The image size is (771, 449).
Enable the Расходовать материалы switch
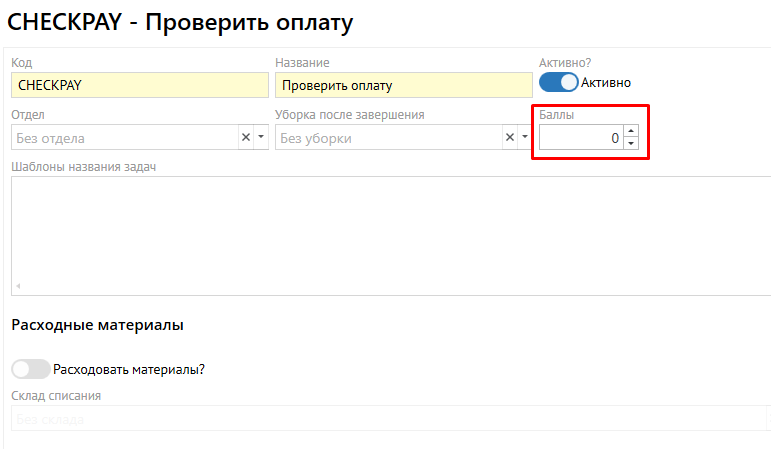(x=30, y=369)
